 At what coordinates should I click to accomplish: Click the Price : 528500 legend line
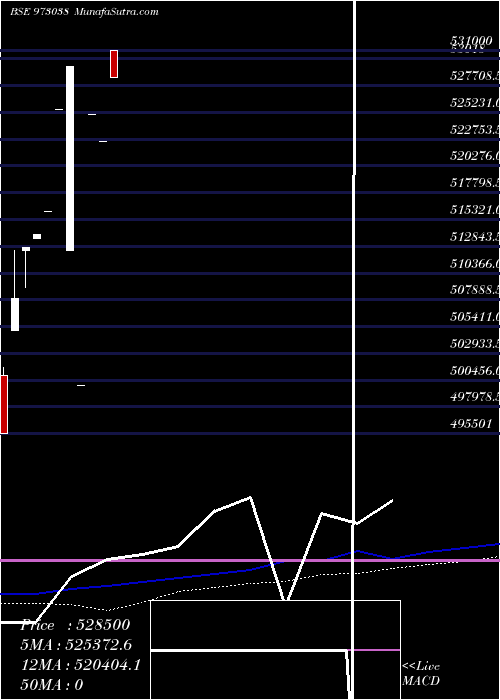(x=75, y=625)
